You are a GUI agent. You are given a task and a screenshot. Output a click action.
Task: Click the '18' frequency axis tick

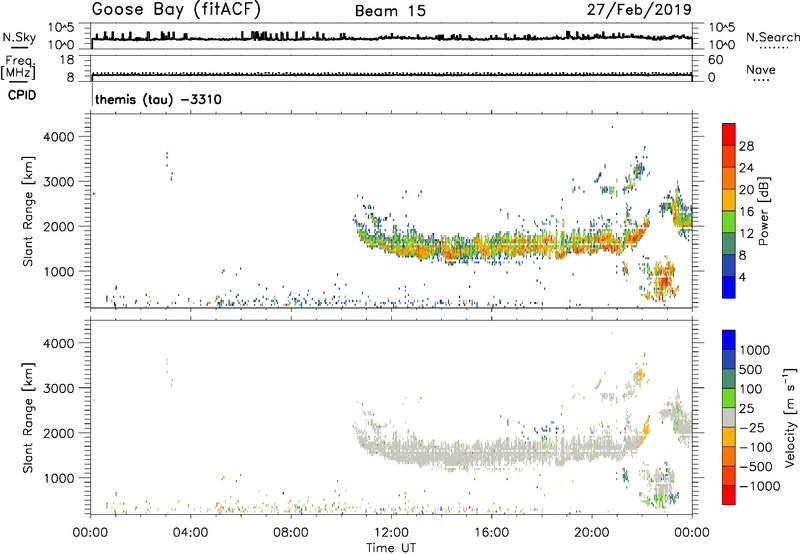coord(67,60)
